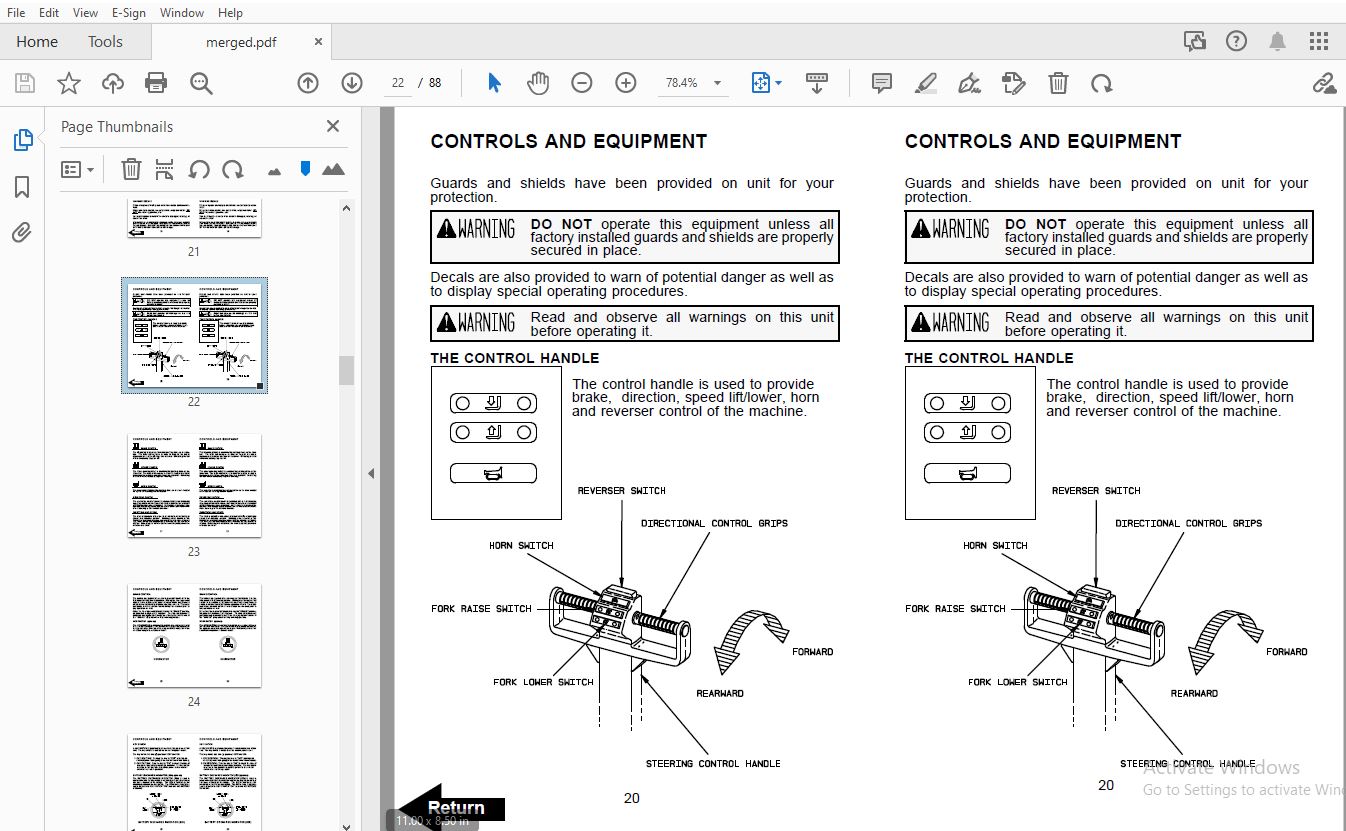Open the zoom level 78.4% dropdown

tap(692, 83)
